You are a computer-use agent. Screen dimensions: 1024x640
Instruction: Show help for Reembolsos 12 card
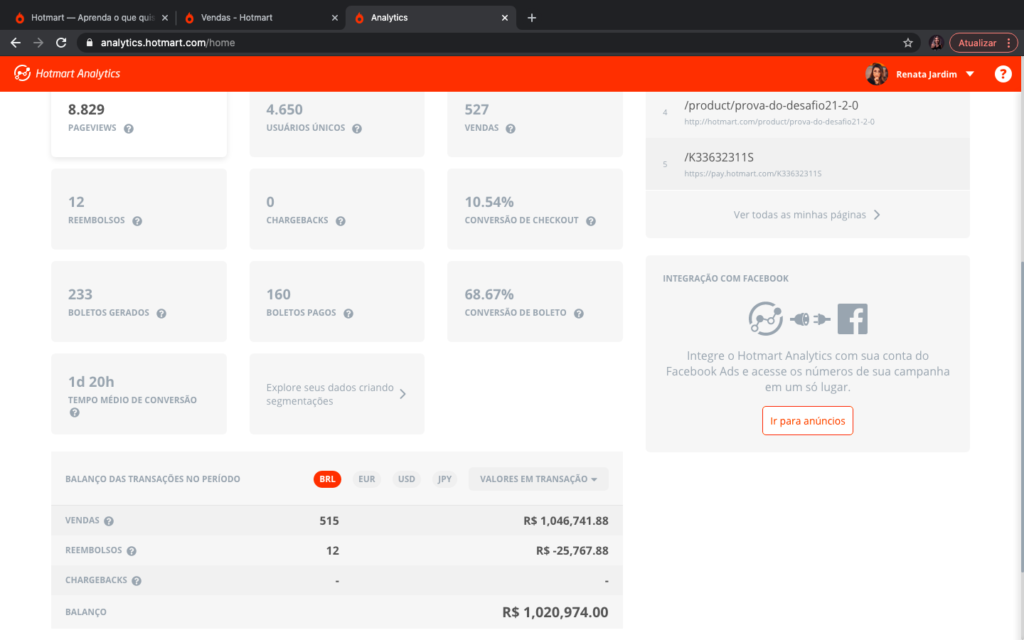pyautogui.click(x=137, y=221)
